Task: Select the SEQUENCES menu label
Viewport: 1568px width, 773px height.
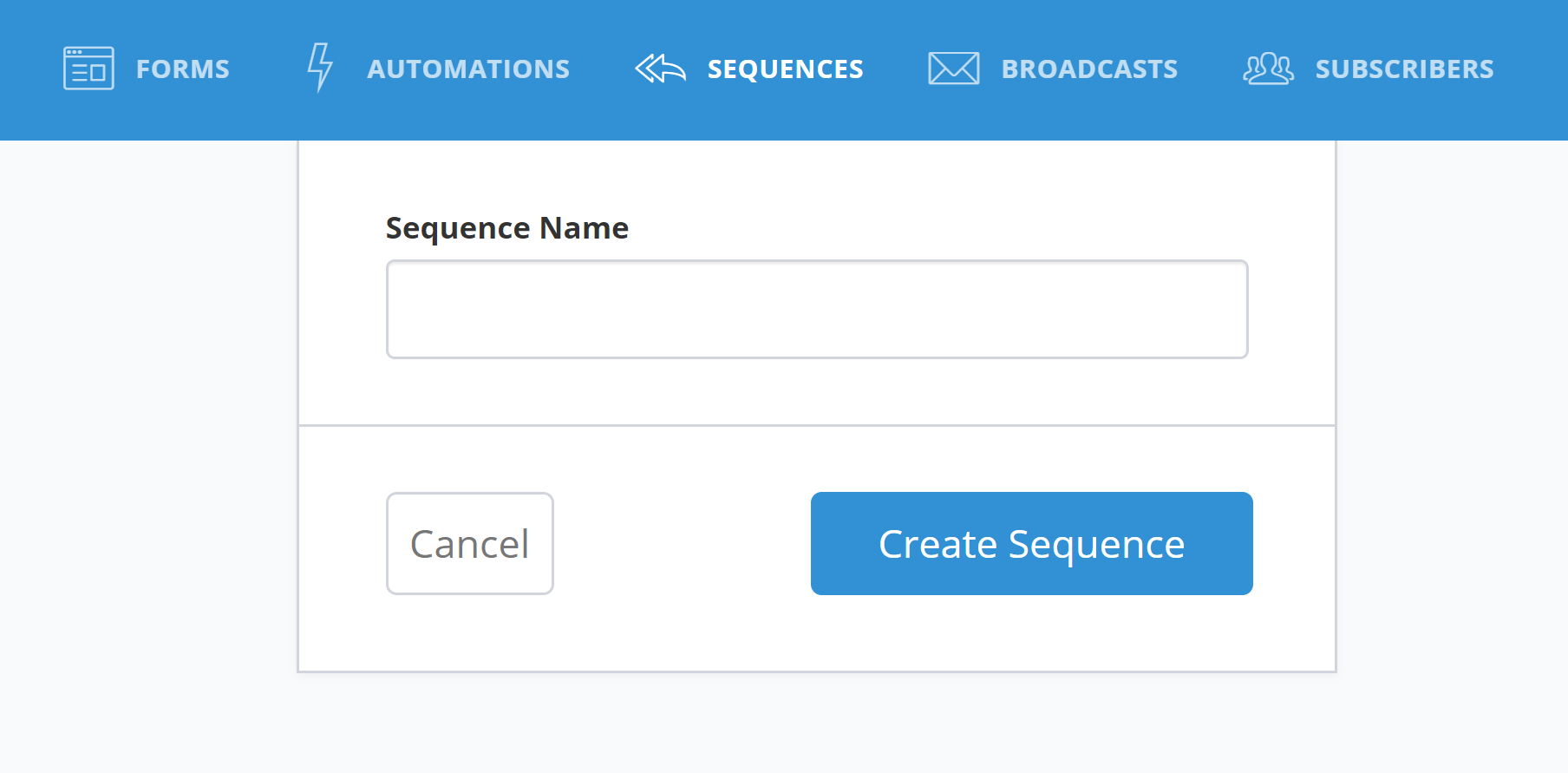Action: [786, 69]
